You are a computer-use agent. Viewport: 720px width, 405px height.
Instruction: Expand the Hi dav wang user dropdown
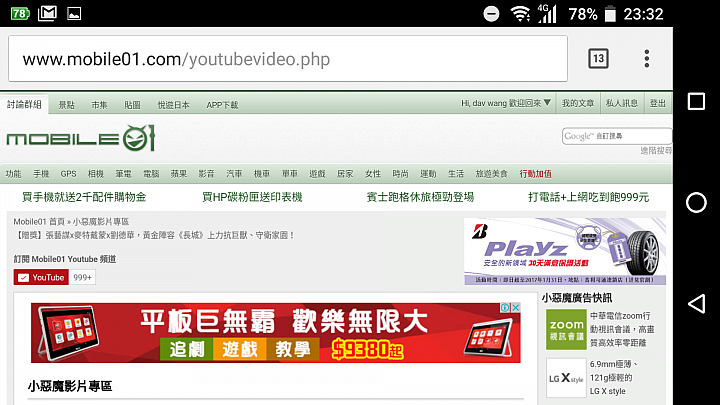click(506, 103)
